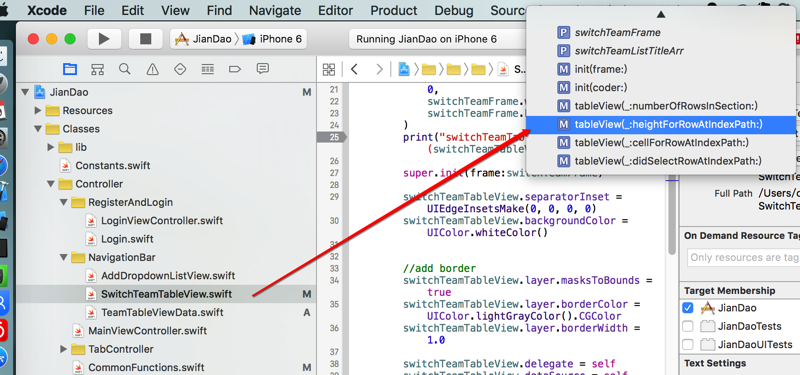Image resolution: width=800 pixels, height=375 pixels.
Task: Collapse the Classes folder
Action: (38, 129)
